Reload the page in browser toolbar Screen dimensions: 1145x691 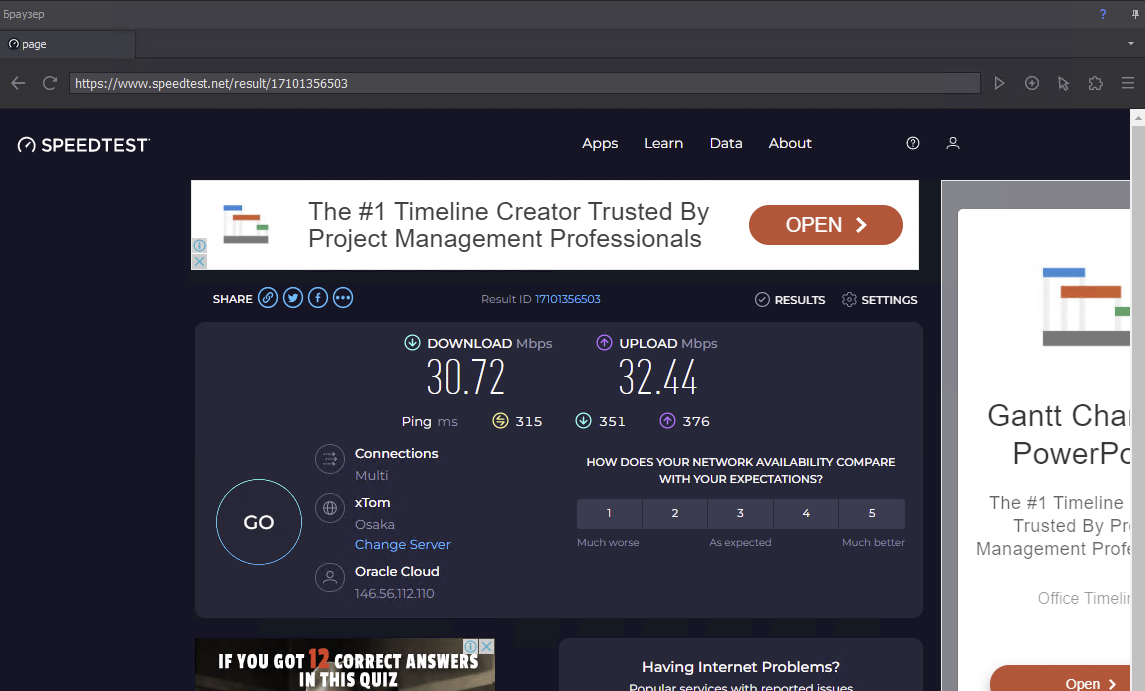(49, 83)
